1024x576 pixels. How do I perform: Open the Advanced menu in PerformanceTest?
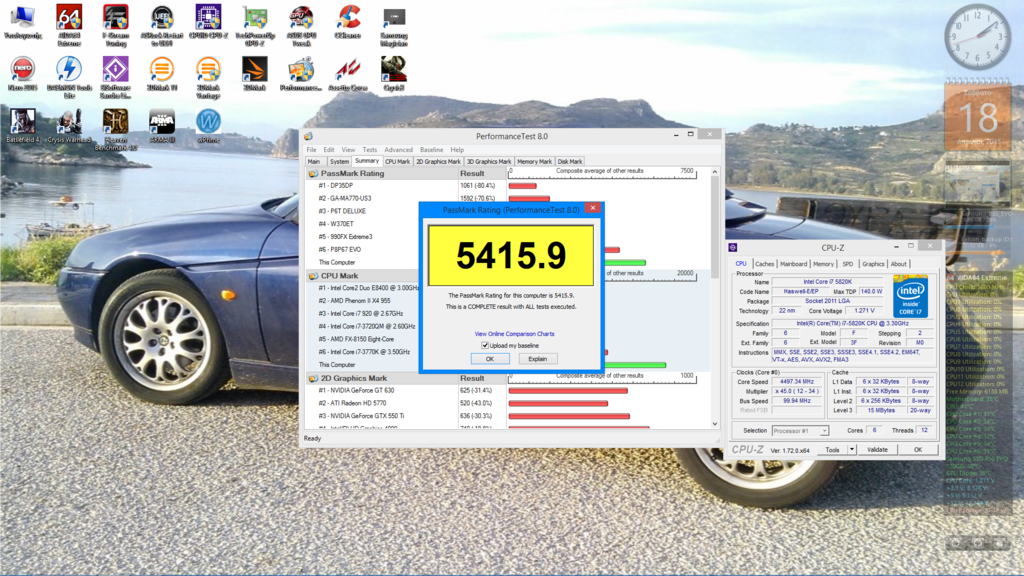(398, 150)
